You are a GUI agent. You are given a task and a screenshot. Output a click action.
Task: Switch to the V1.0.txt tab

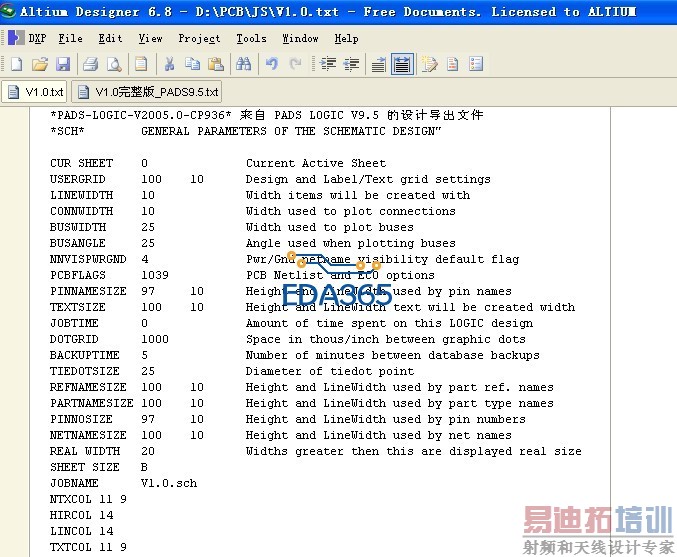[x=35, y=92]
